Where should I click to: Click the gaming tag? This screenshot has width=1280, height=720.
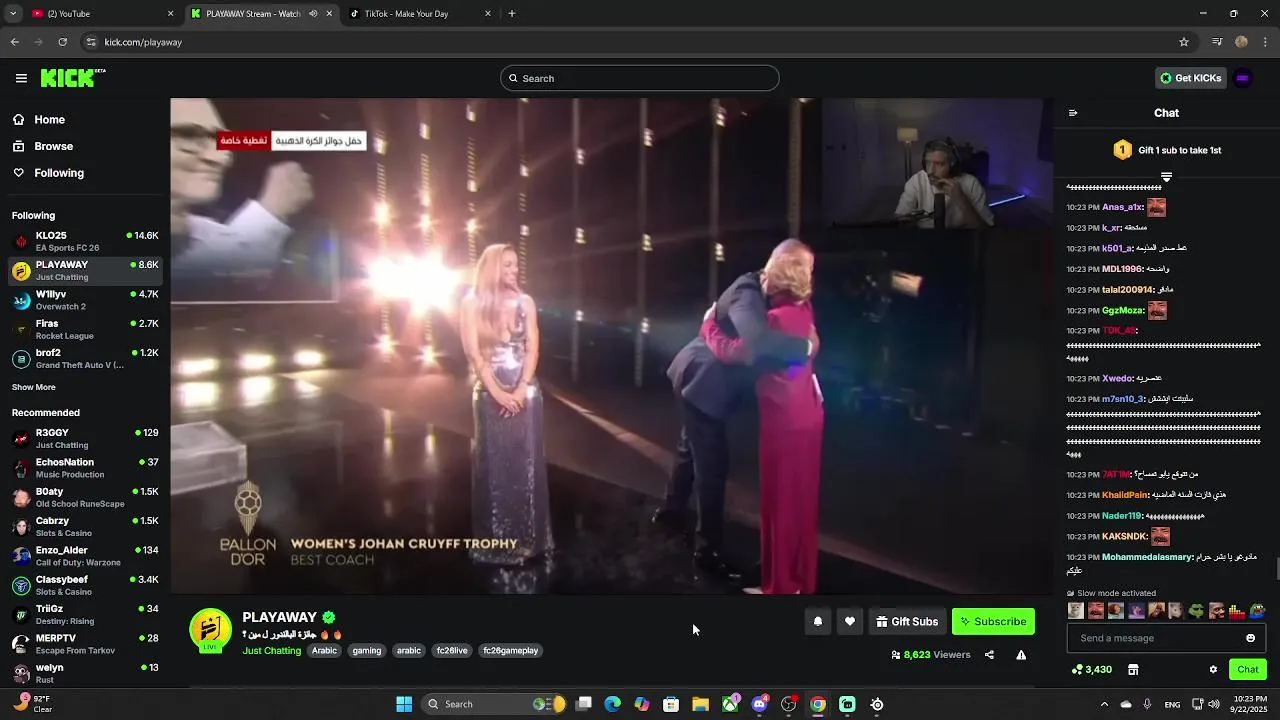coord(367,651)
